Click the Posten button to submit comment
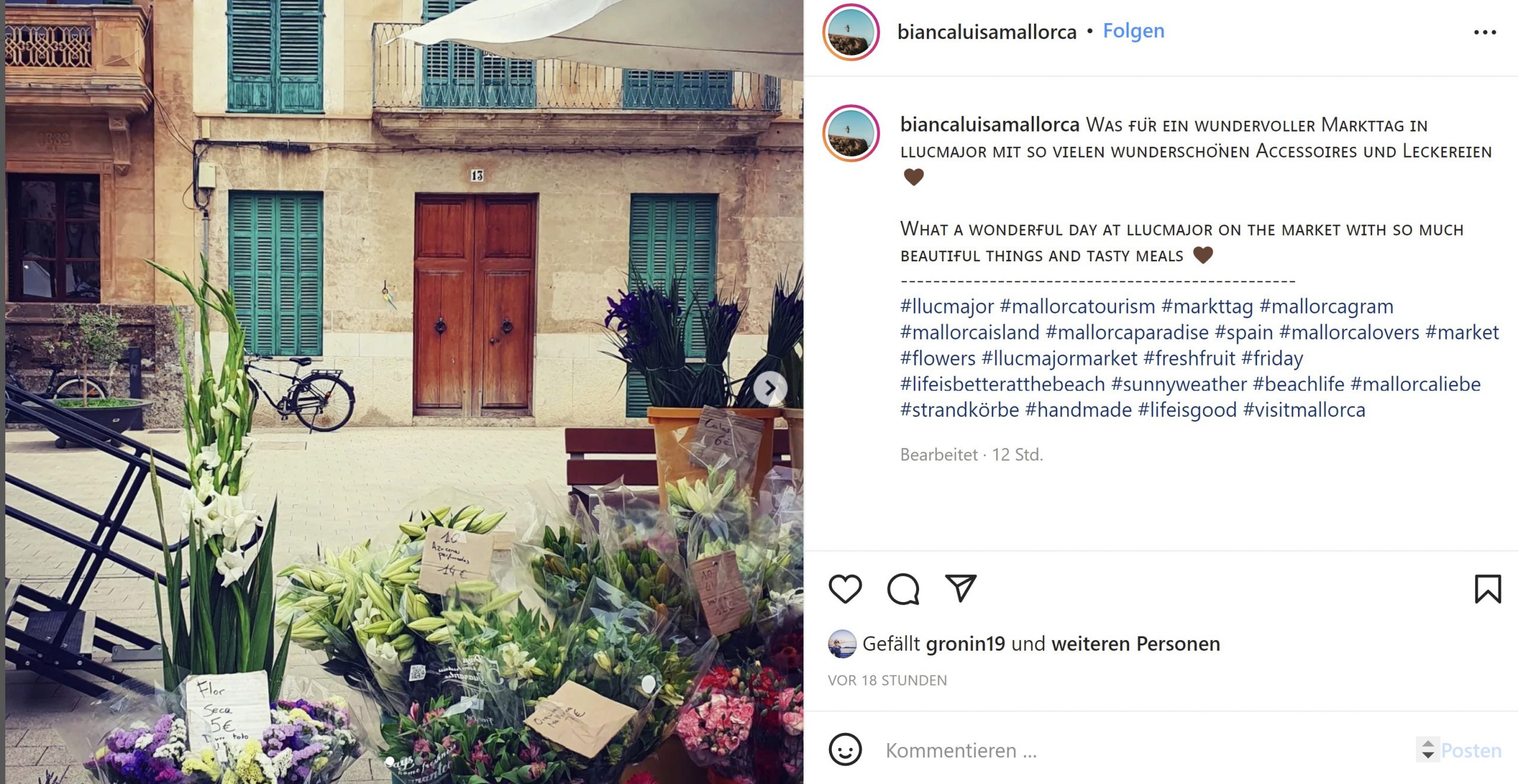 coord(1471,750)
